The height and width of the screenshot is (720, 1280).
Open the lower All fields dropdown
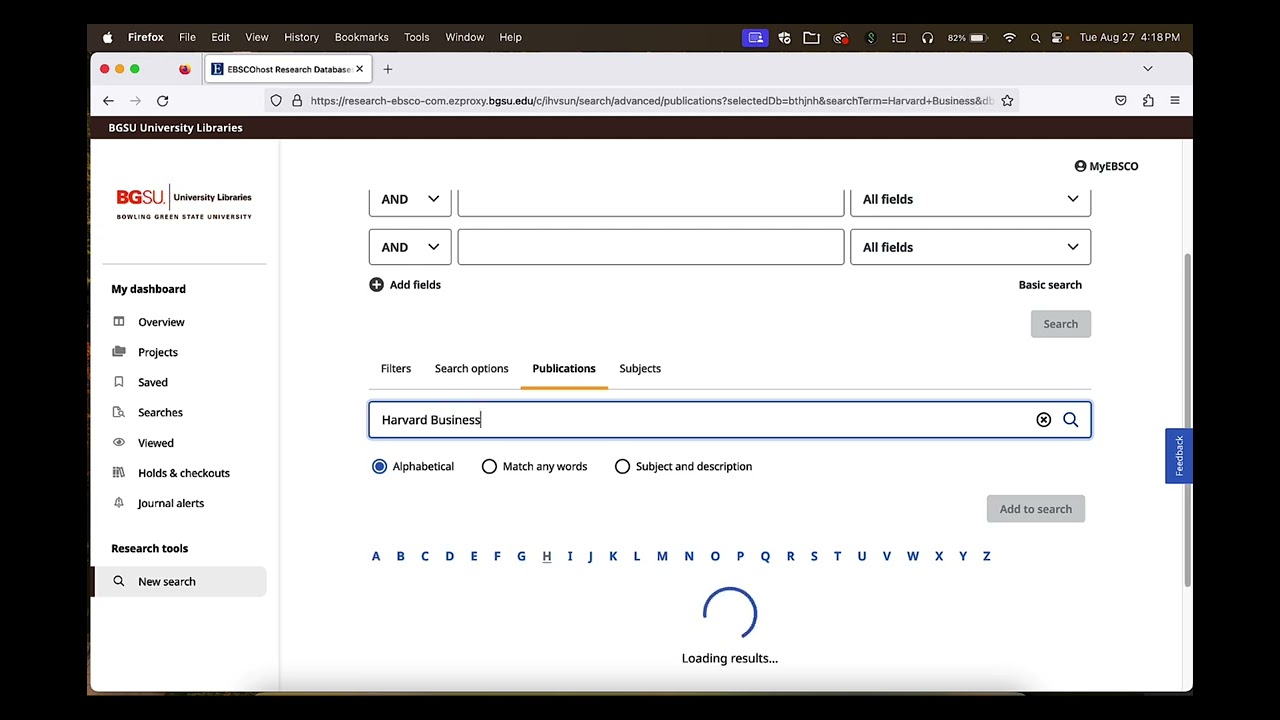pyautogui.click(x=970, y=247)
